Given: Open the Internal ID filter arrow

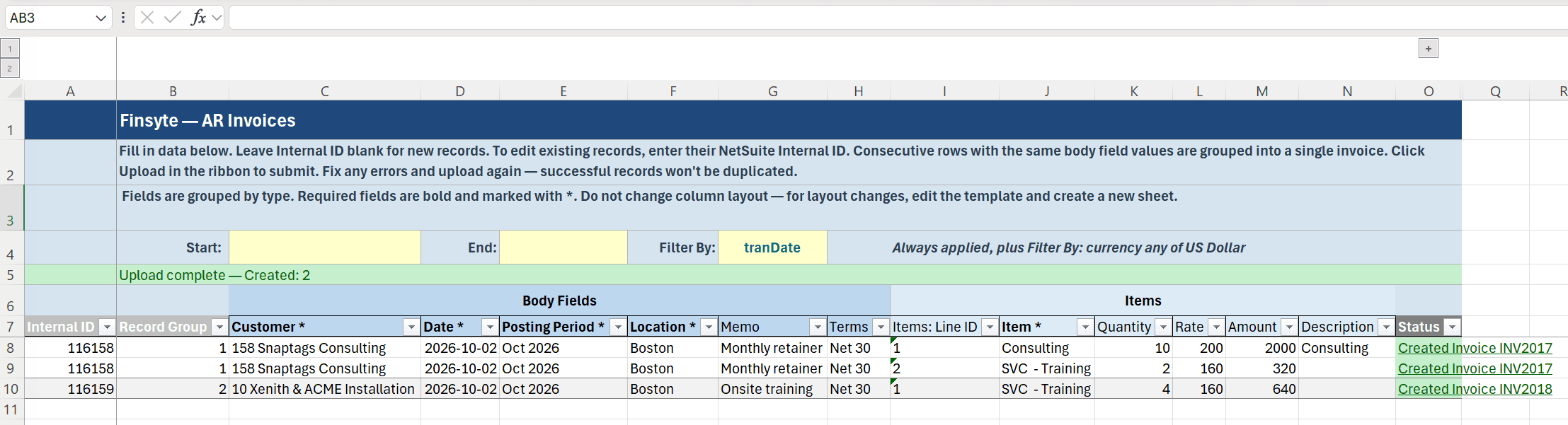Looking at the screenshot, I should 107,327.
